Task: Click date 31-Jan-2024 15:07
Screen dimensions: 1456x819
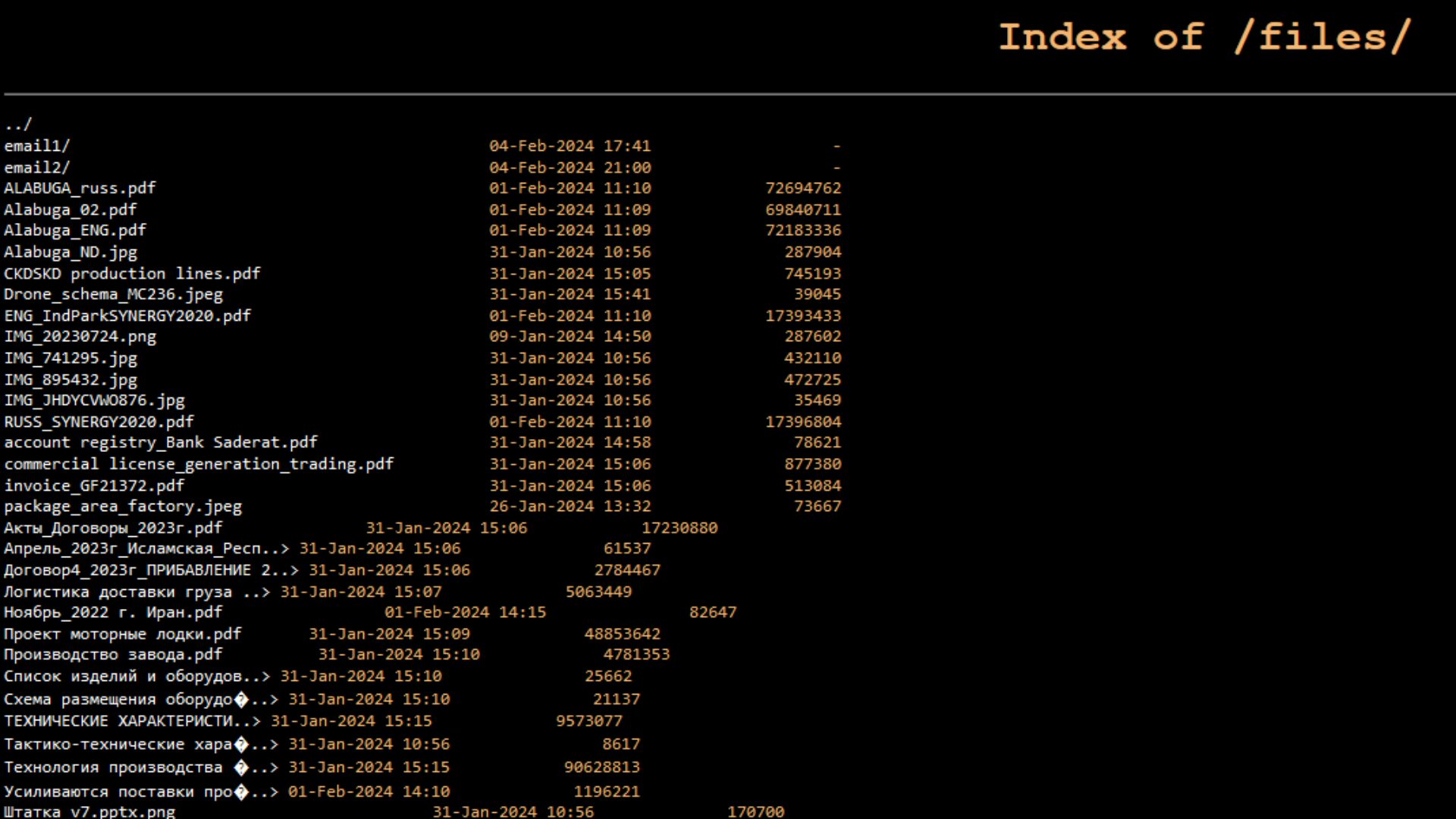Action: pos(361,591)
